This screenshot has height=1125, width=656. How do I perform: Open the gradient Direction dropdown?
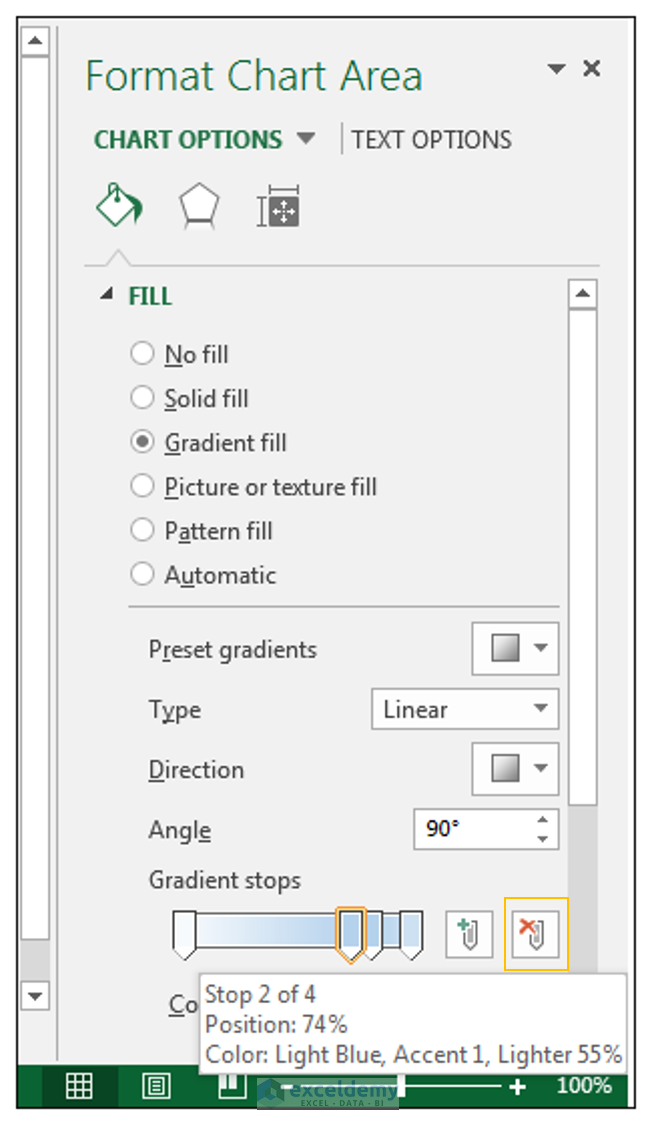[x=515, y=769]
